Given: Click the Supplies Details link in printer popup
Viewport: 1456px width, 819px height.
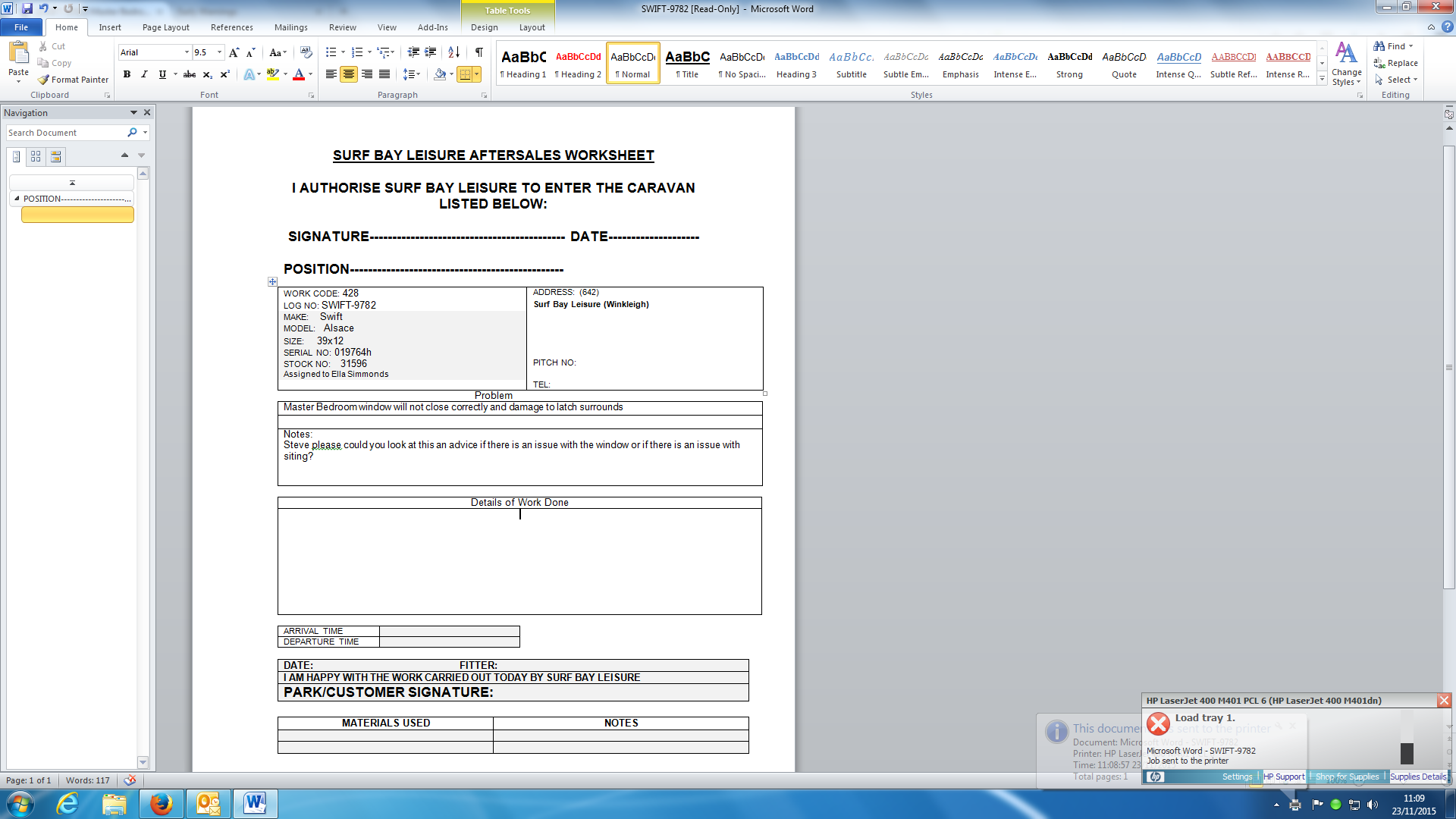Looking at the screenshot, I should tap(1417, 777).
